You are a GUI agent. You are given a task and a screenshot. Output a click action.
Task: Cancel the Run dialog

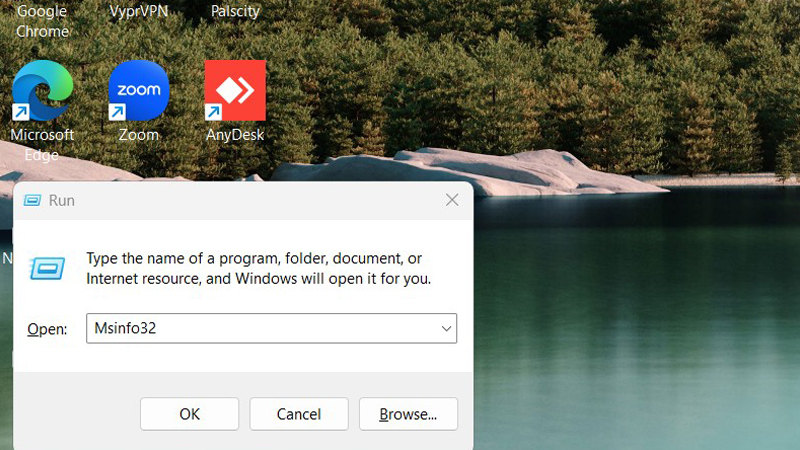click(x=298, y=414)
